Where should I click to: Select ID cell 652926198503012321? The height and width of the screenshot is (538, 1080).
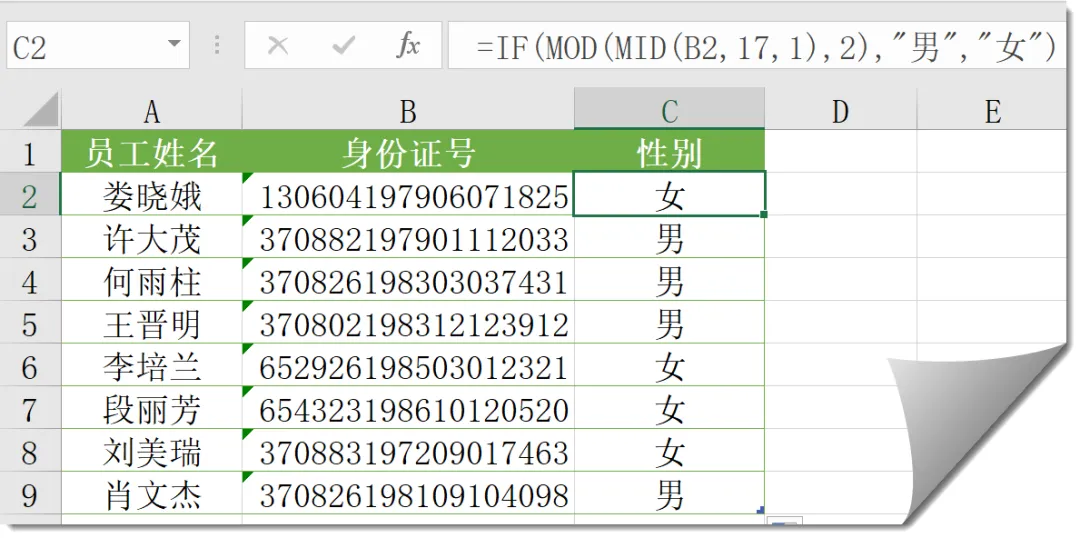click(x=408, y=365)
